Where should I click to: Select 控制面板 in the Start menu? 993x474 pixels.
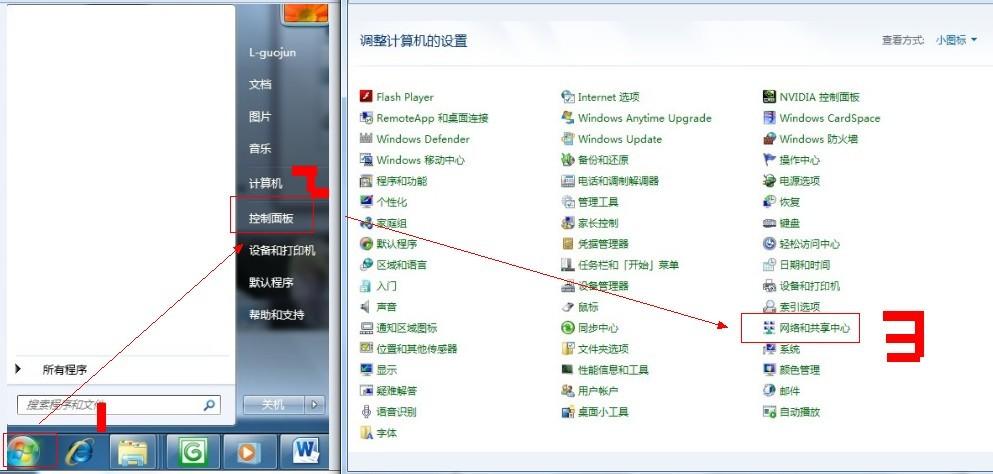click(271, 218)
